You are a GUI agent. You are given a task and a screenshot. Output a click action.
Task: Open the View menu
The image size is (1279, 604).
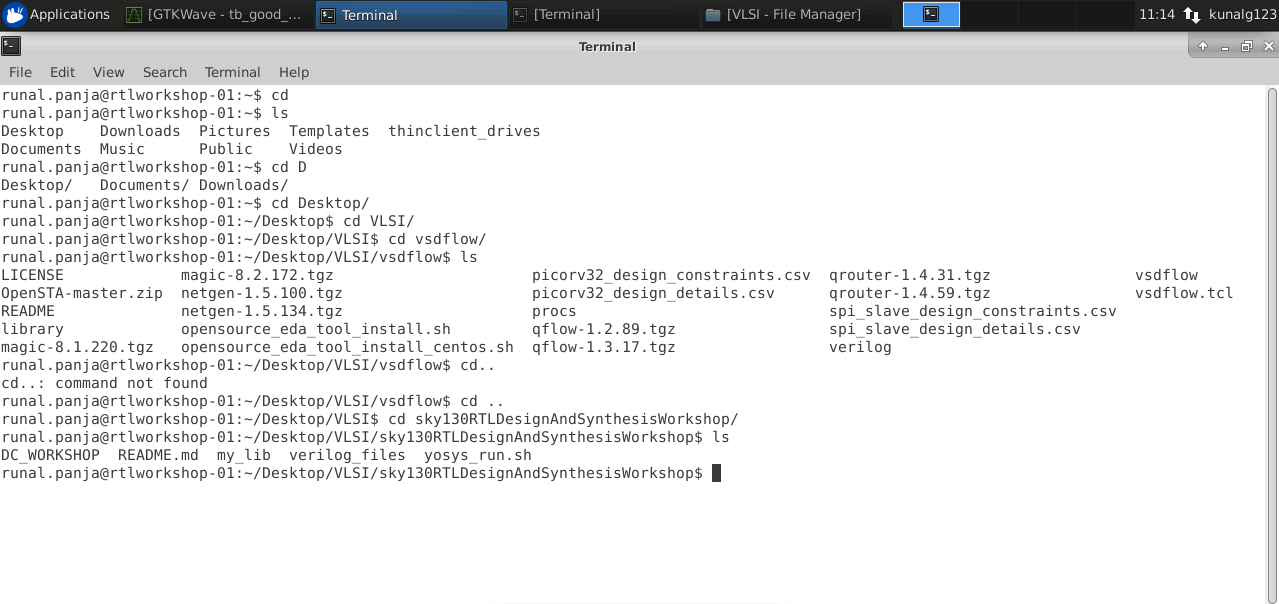point(108,72)
